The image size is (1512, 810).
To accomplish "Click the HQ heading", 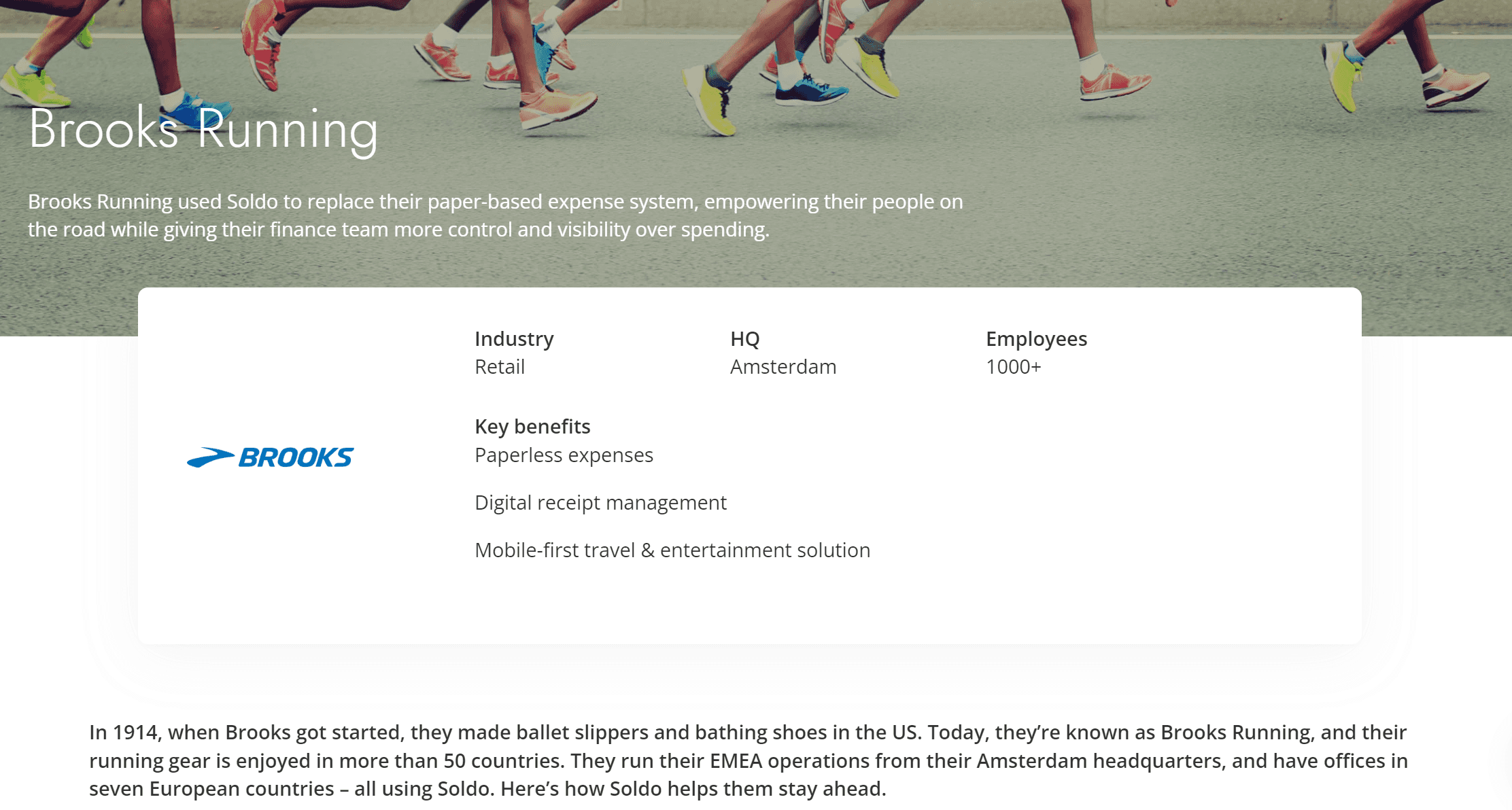I will point(744,338).
